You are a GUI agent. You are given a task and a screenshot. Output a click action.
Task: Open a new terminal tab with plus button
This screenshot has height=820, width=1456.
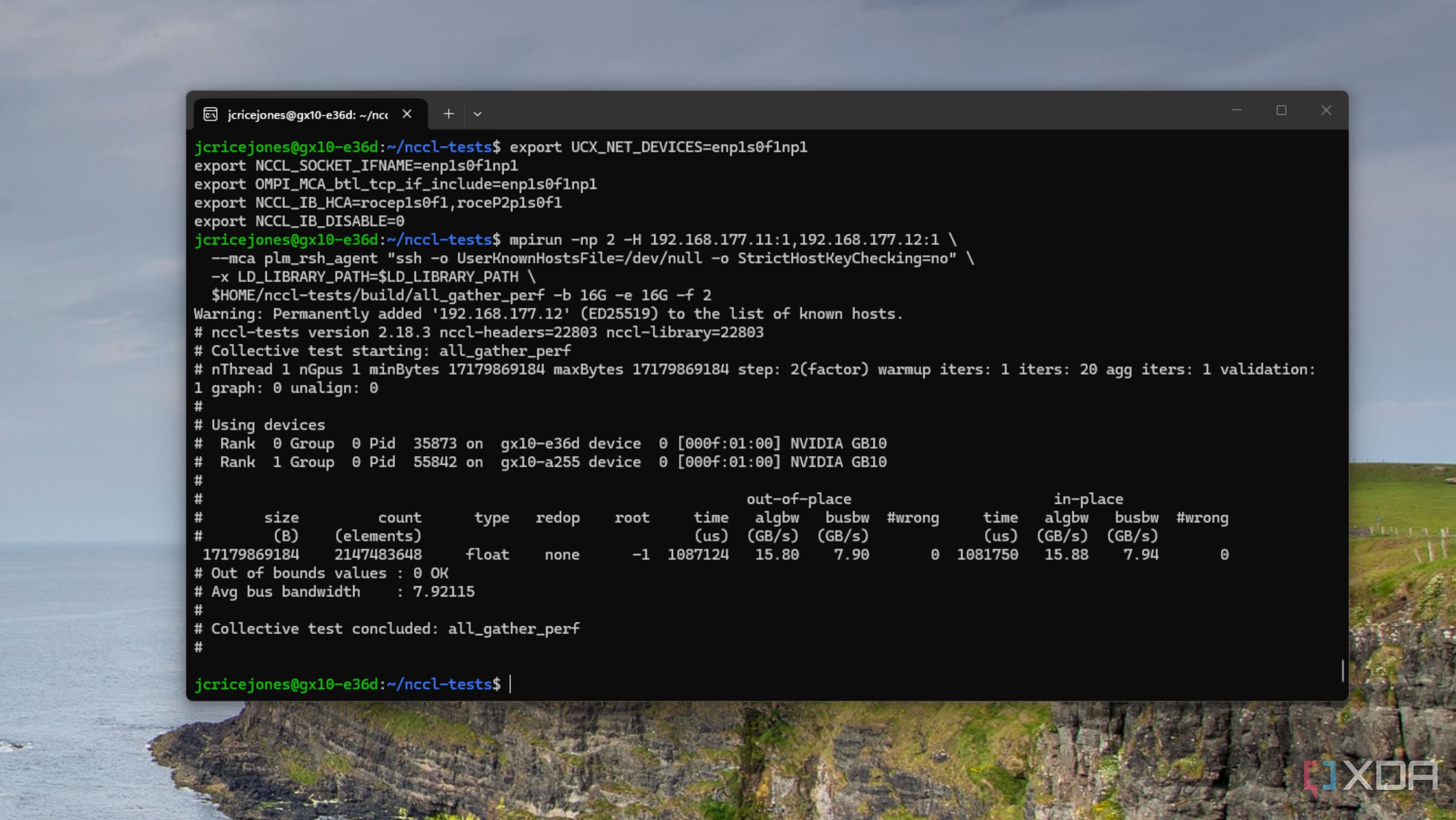449,114
